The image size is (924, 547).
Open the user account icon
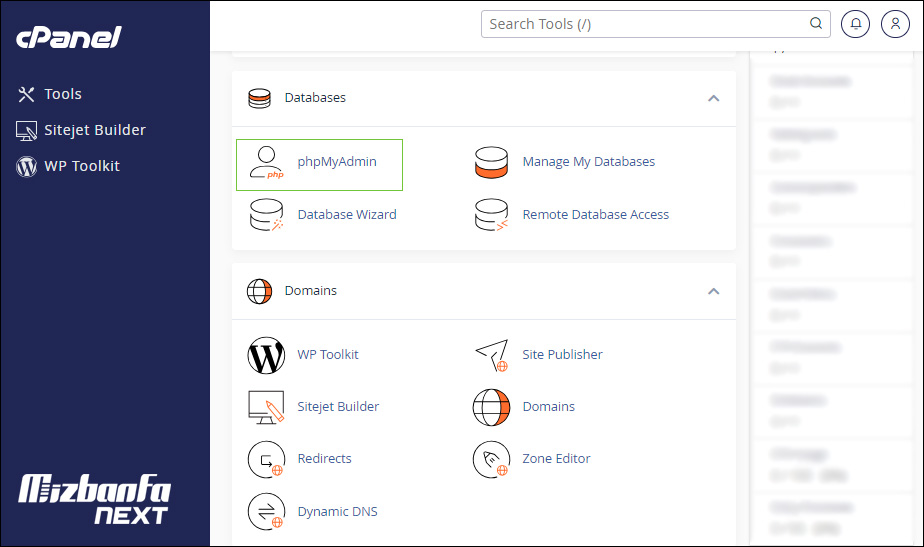point(895,24)
